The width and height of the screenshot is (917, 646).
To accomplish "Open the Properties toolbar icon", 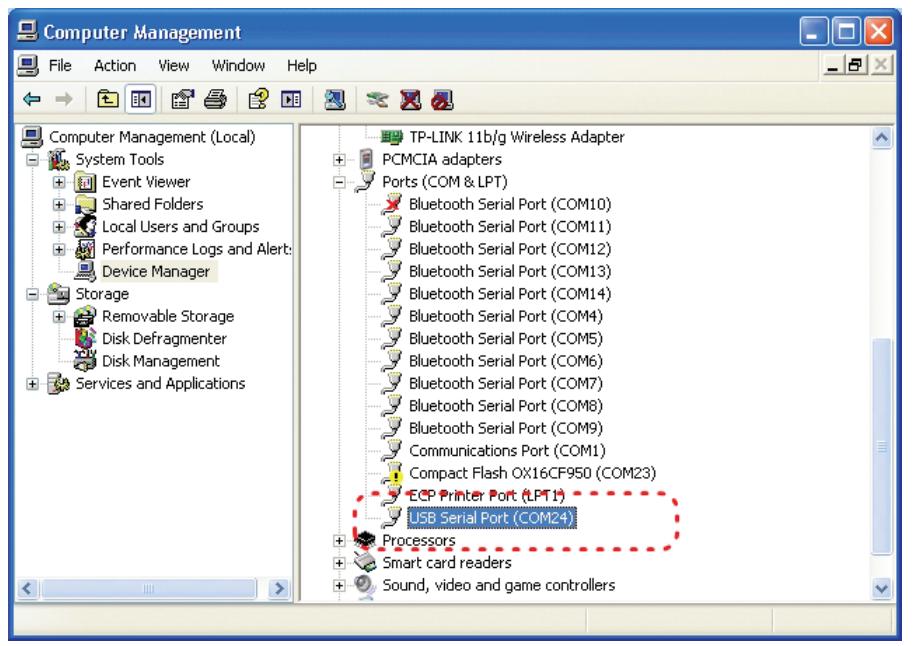I will (182, 99).
